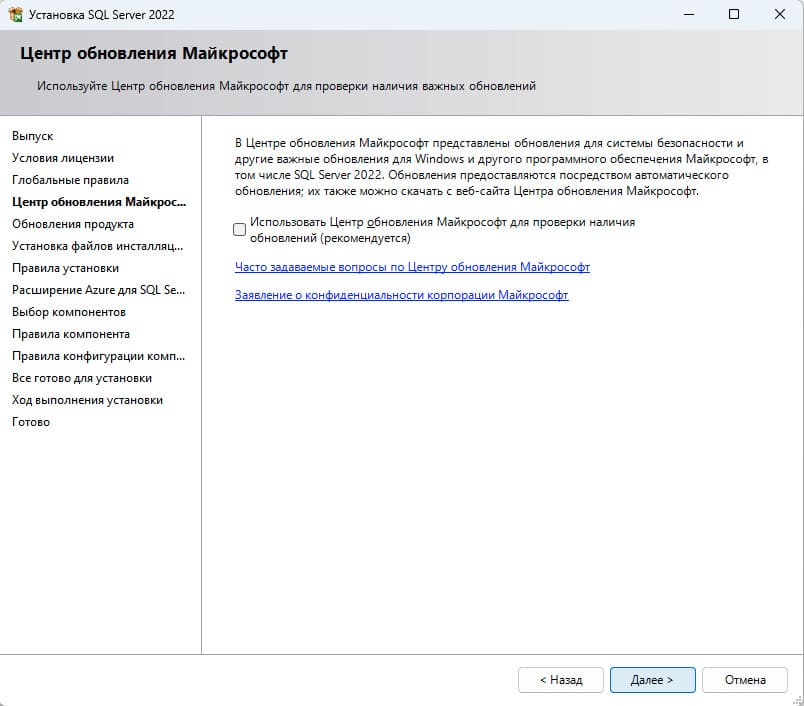This screenshot has width=804, height=706.
Task: Click the Центр обновления Майкрософт page heading
Action: click(154, 53)
